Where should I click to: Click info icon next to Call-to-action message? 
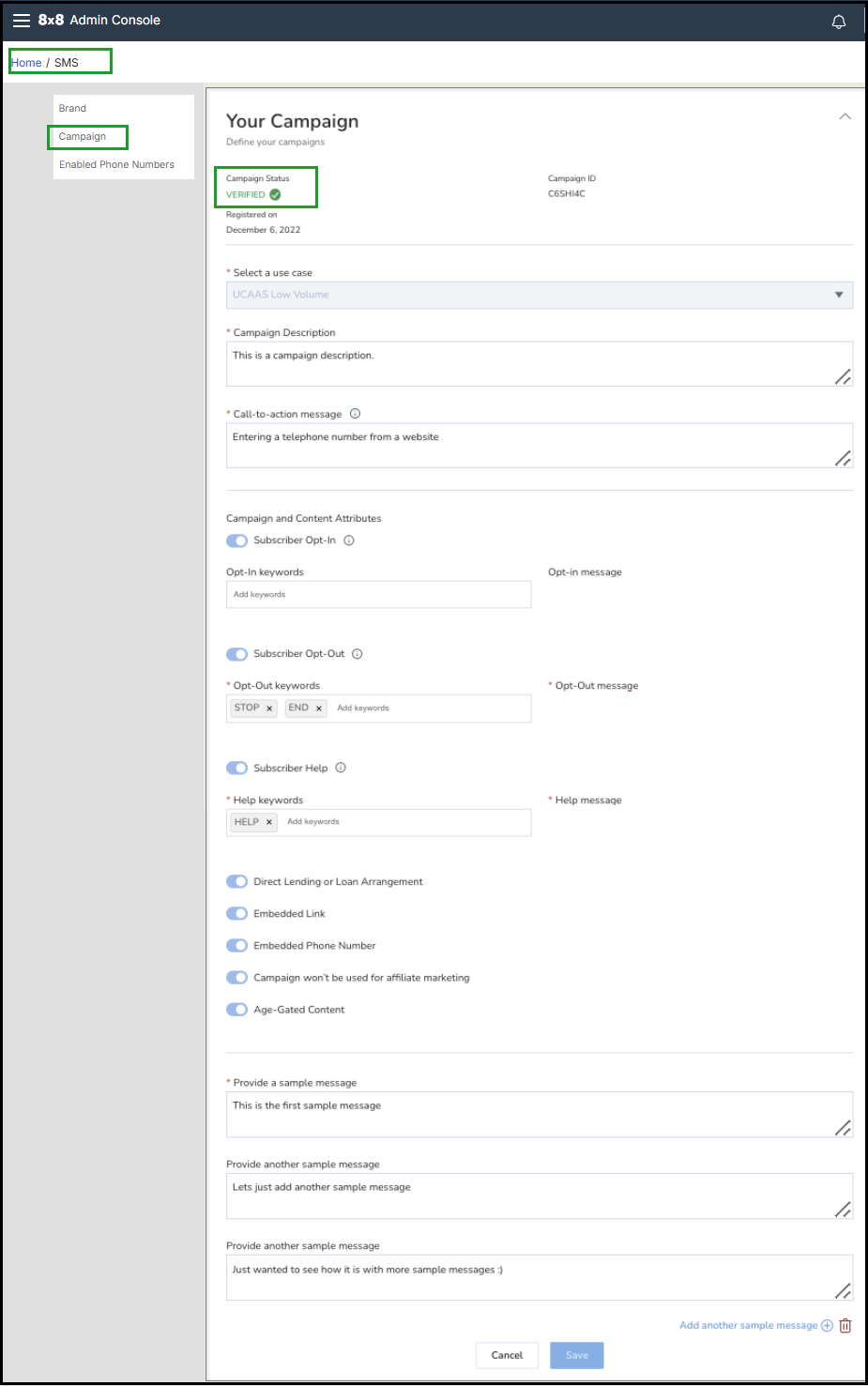355,414
